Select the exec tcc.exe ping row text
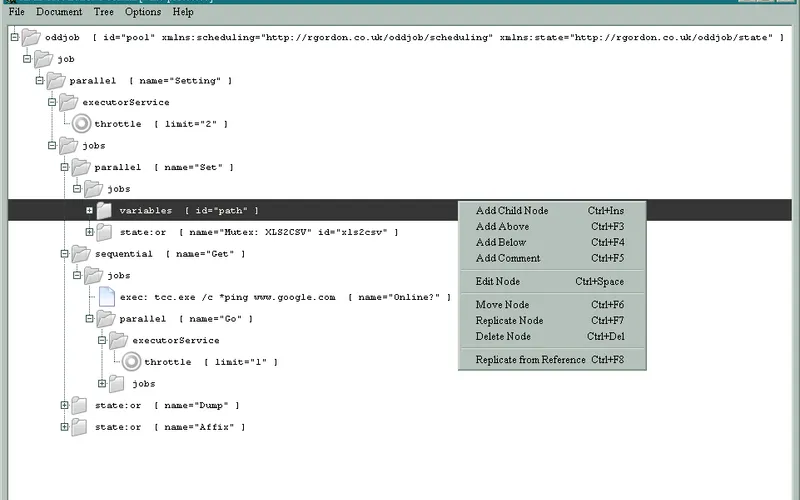Image resolution: width=800 pixels, height=500 pixels. (x=286, y=297)
